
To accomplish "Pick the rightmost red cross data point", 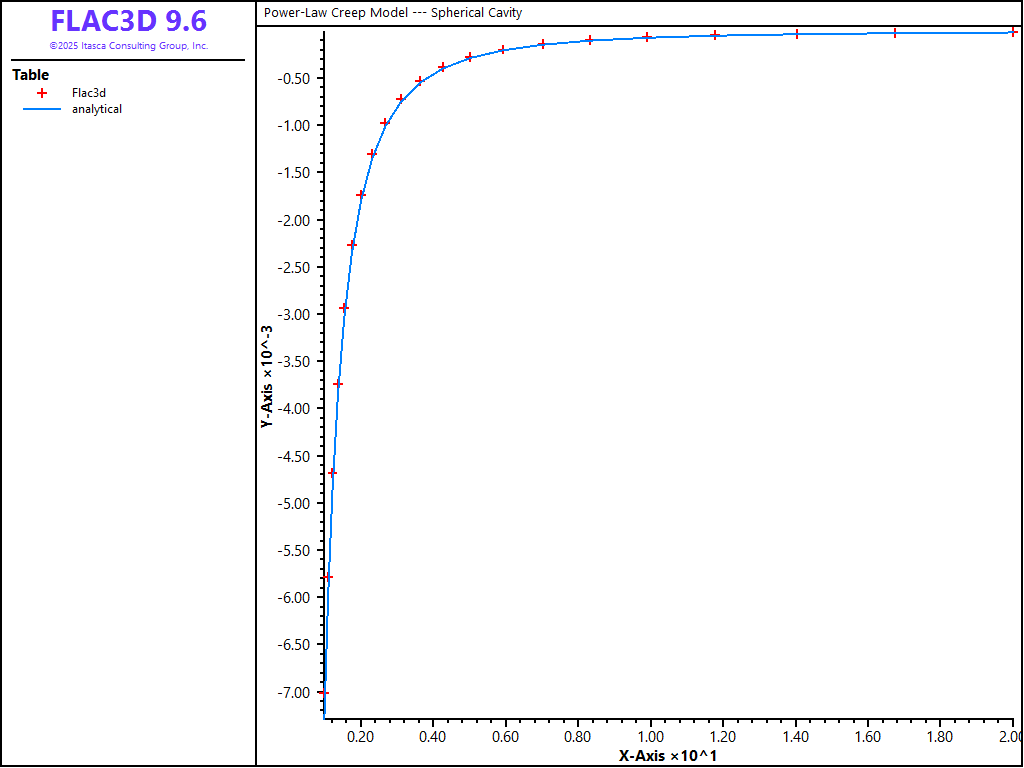I will click(1013, 32).
